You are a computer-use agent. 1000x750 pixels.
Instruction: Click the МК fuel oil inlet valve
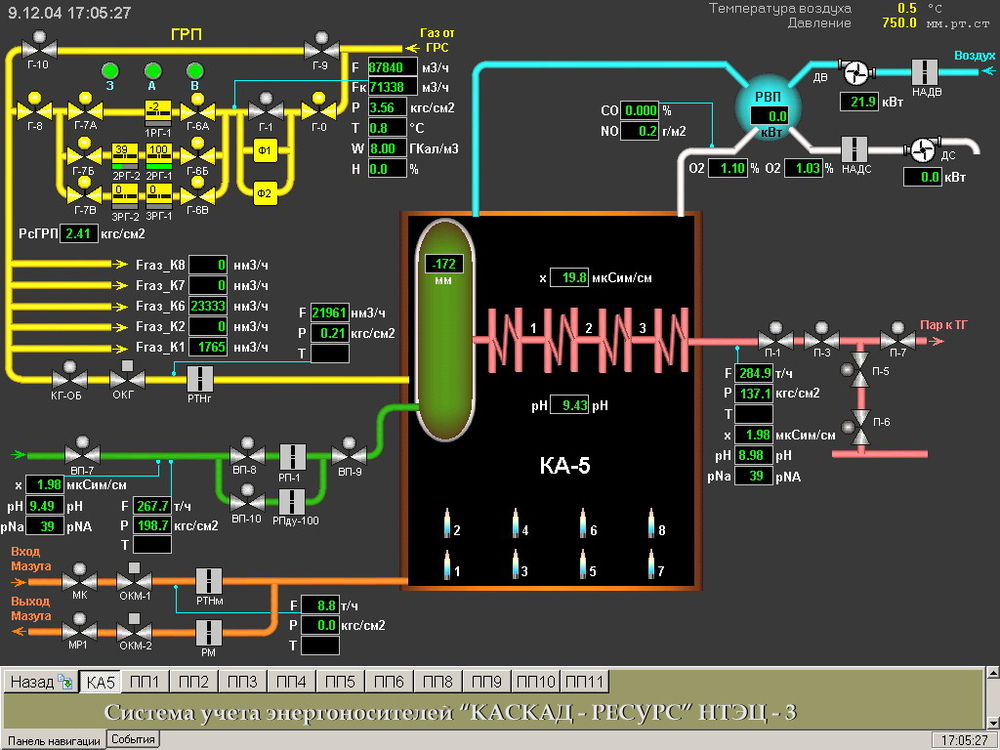click(x=79, y=578)
